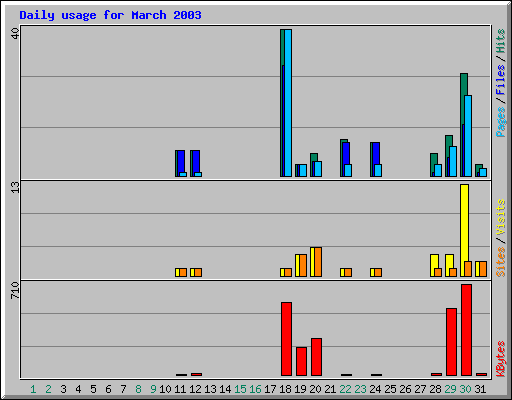The image size is (512, 400).
Task: Click day label "5" on x-axis
Action: pyautogui.click(x=93, y=389)
